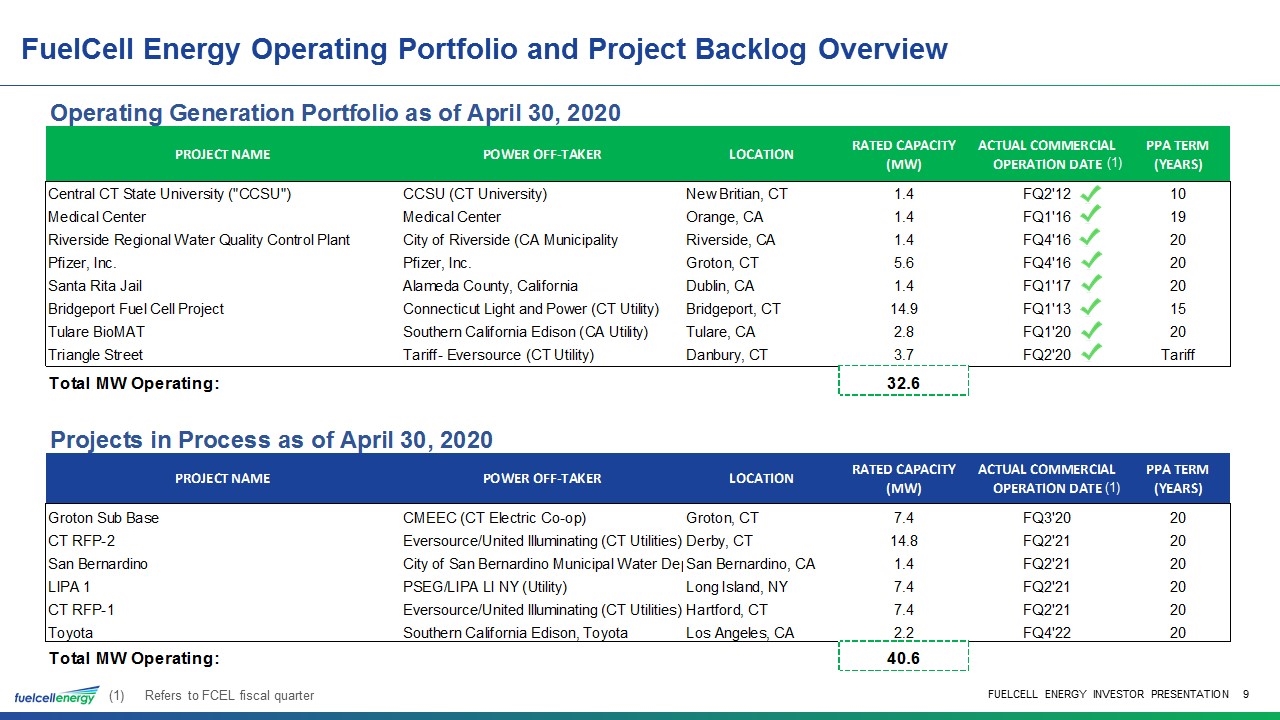The height and width of the screenshot is (720, 1280).
Task: Click the slide title FuelCell Energy Operating Portfolio
Action: (485, 48)
